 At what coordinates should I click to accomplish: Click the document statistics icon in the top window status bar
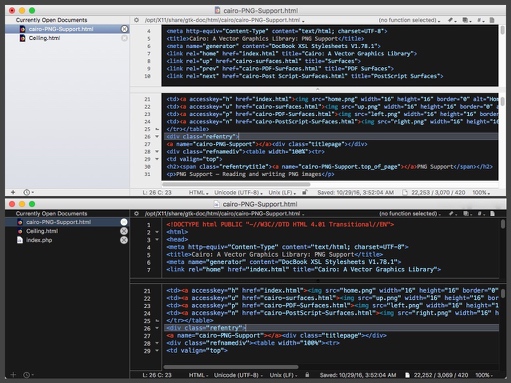(405, 192)
